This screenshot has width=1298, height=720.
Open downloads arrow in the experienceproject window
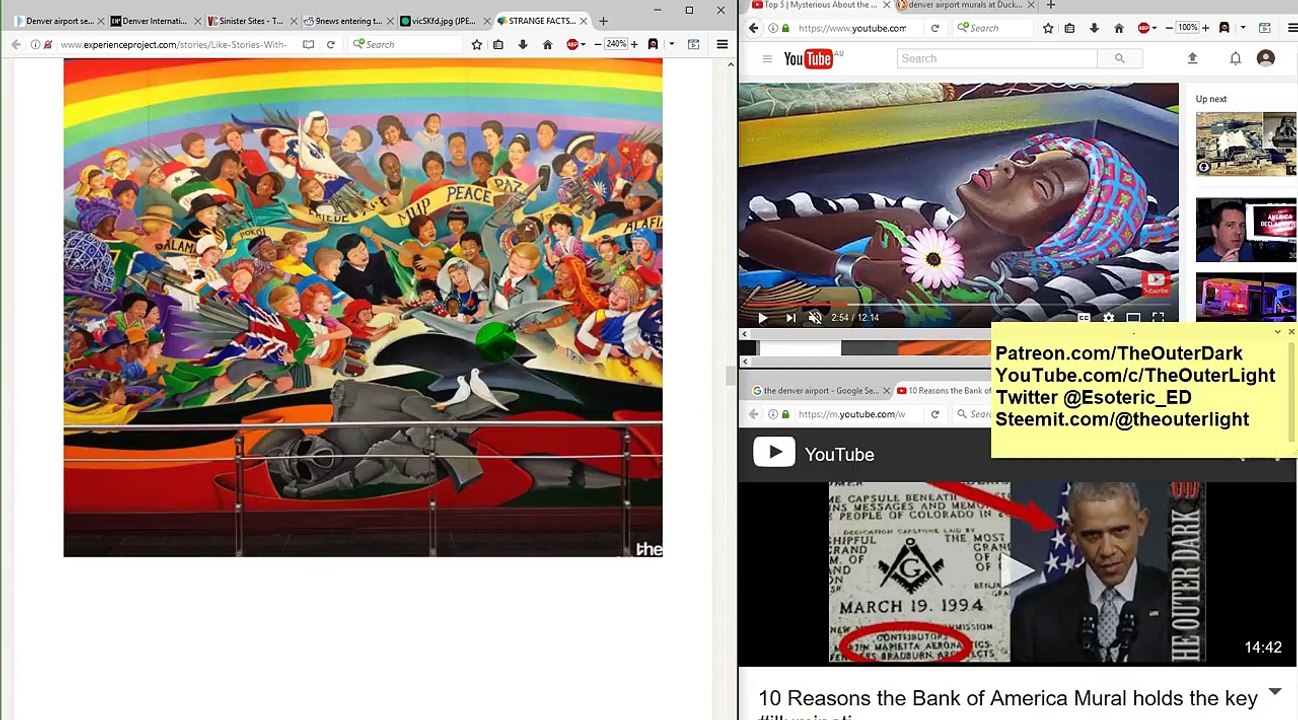click(x=522, y=44)
